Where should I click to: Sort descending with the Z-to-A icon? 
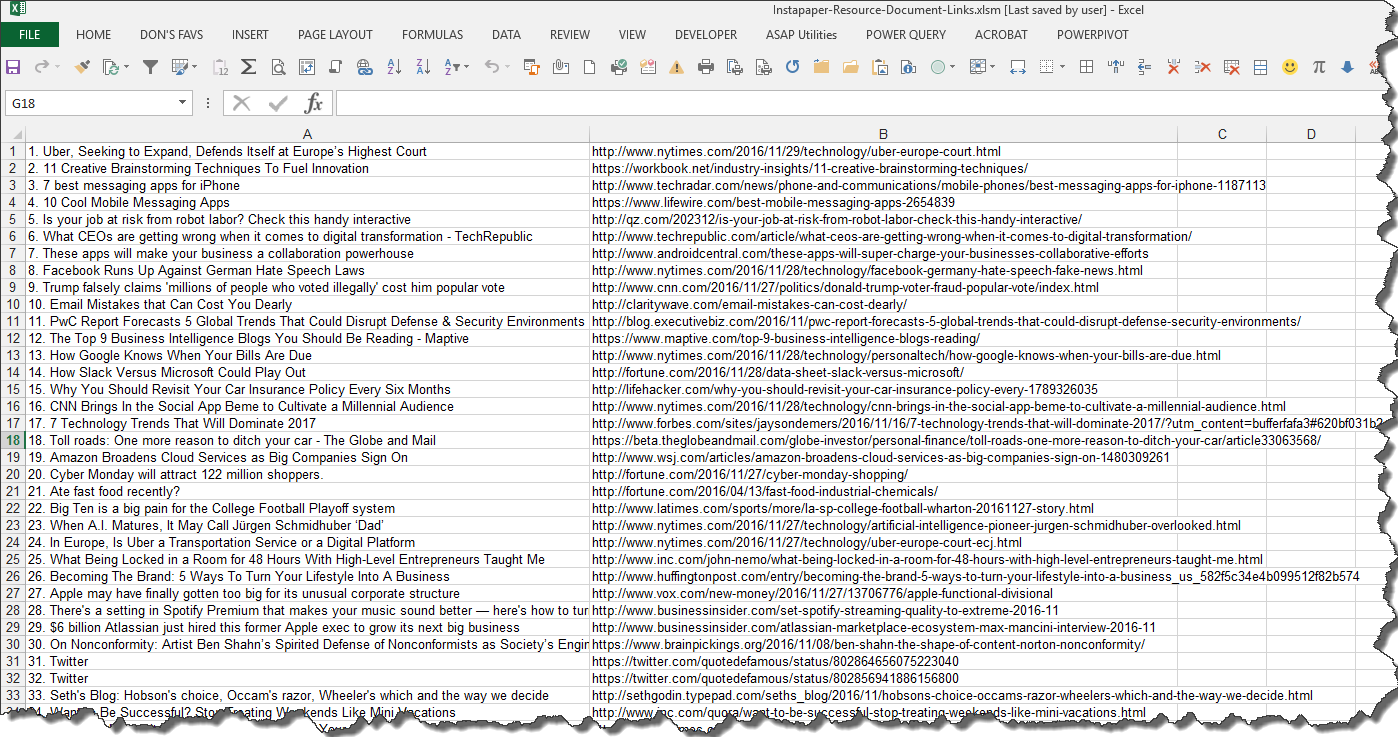[x=423, y=67]
